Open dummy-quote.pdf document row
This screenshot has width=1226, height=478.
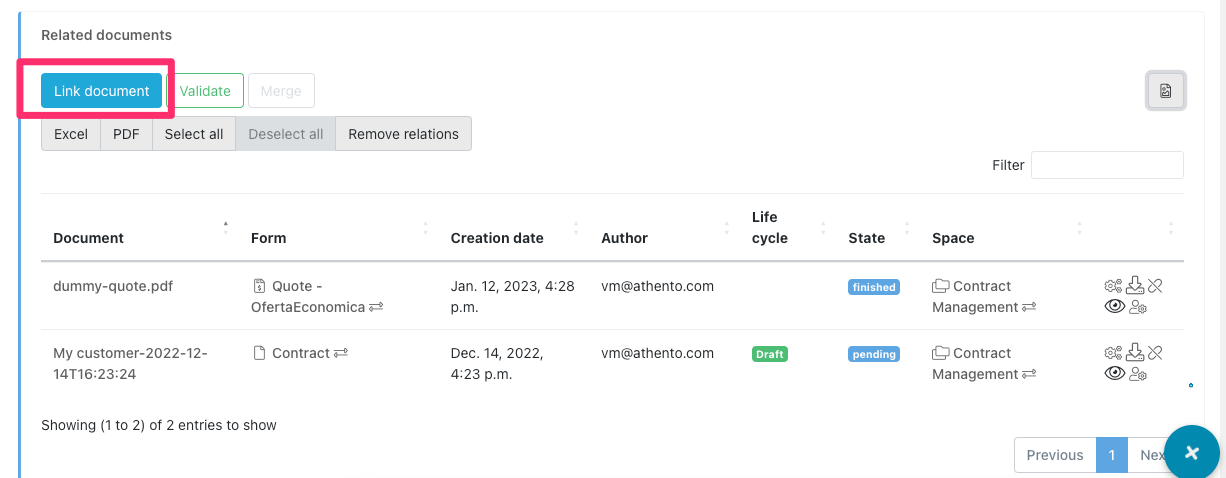[113, 286]
